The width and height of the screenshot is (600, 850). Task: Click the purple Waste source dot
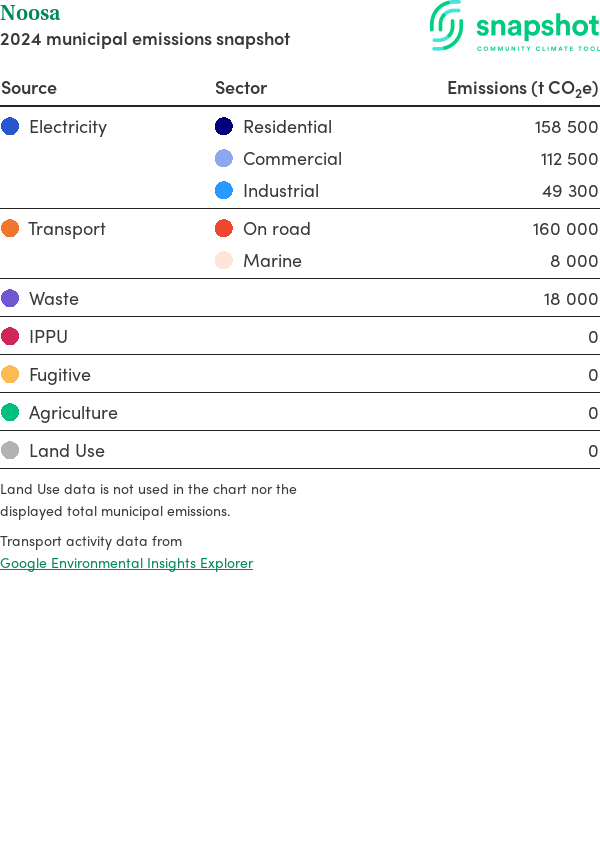coord(10,299)
